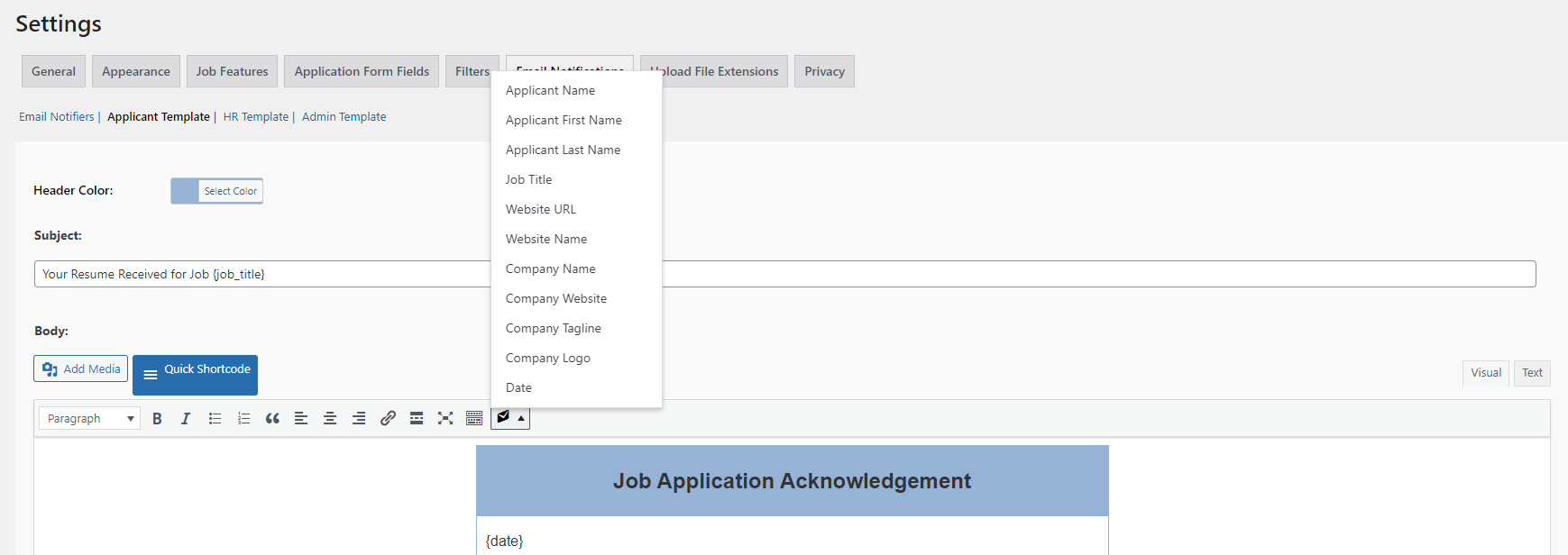Select Company Logo shortcode option
1568x555 pixels.
[x=548, y=358]
